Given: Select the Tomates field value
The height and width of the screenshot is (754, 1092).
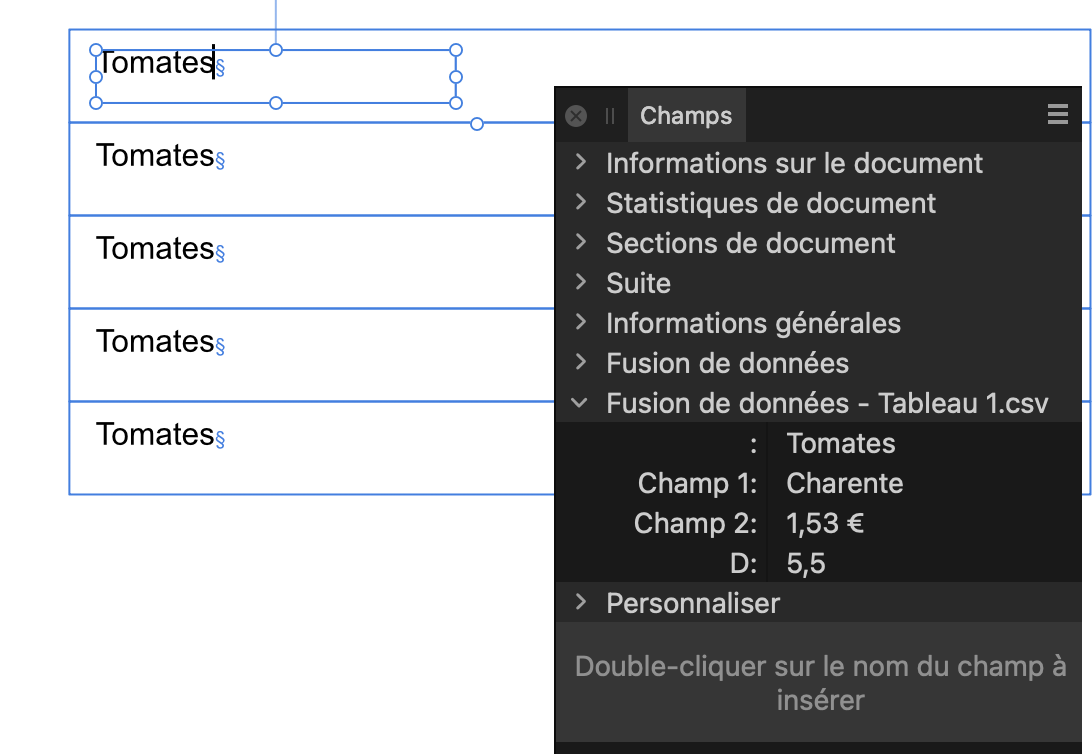Looking at the screenshot, I should coord(841,443).
